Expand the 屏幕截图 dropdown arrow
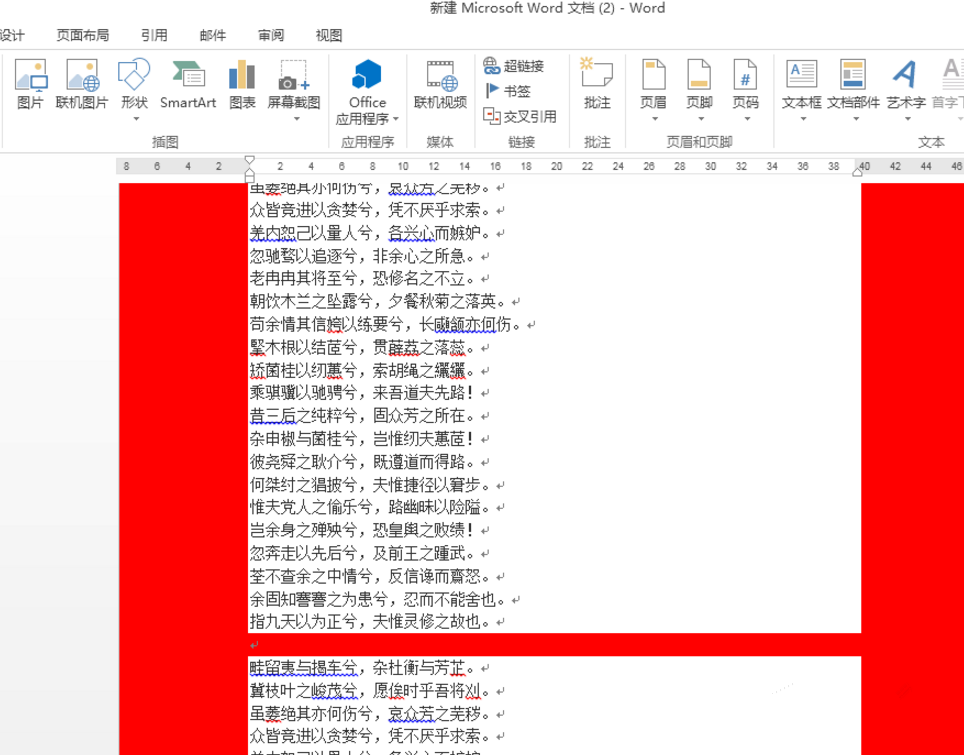 tap(296, 118)
